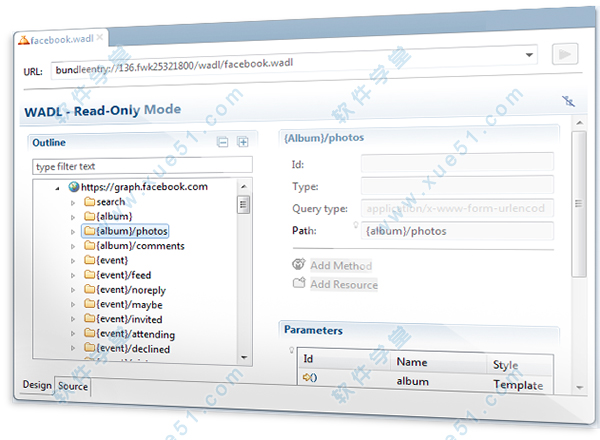Screen dimensions: 600x440
Task: Select the {event}/attending resource in outline
Action: click(x=129, y=334)
